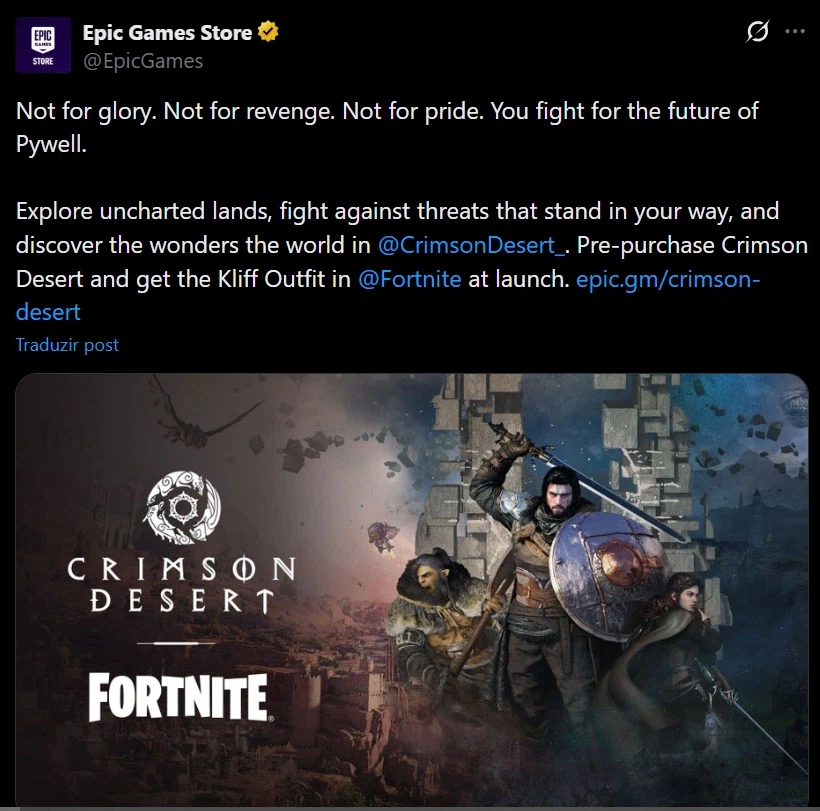
Task: Open the @CrimsonDesert_ mention
Action: pyautogui.click(x=471, y=245)
